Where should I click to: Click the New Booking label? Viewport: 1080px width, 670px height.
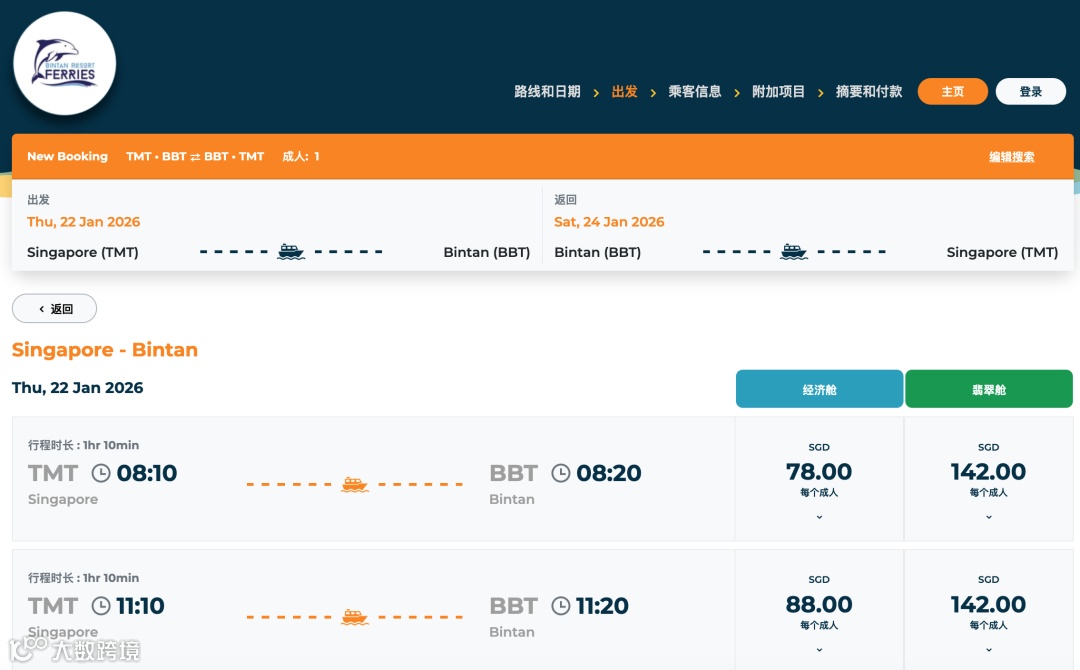(x=68, y=156)
